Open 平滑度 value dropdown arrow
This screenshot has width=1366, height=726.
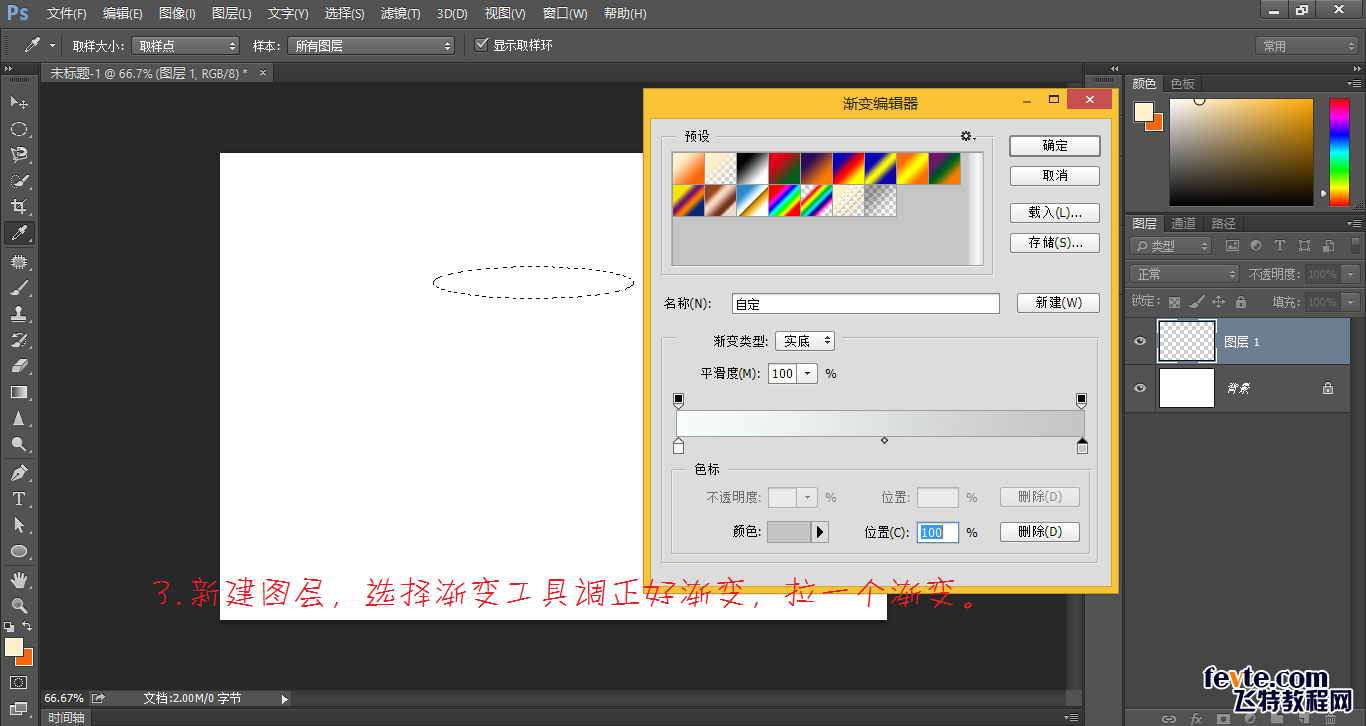[807, 373]
